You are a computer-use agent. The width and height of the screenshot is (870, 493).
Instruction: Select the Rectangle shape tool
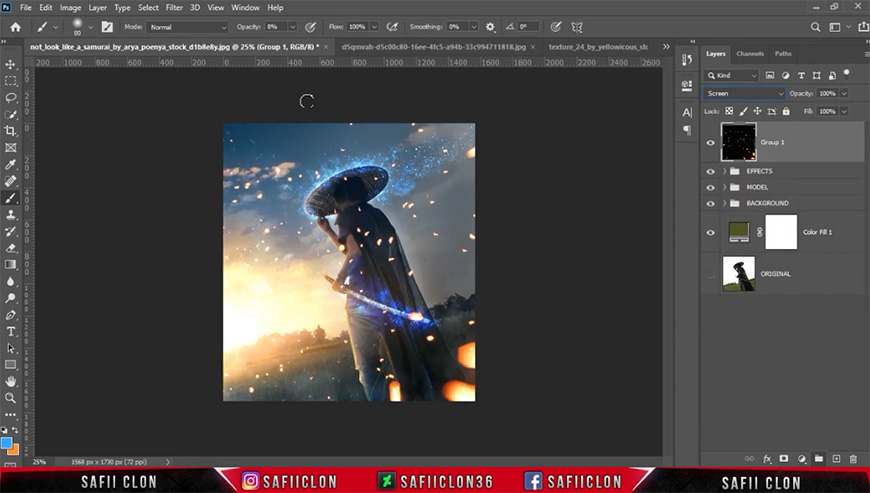click(11, 364)
